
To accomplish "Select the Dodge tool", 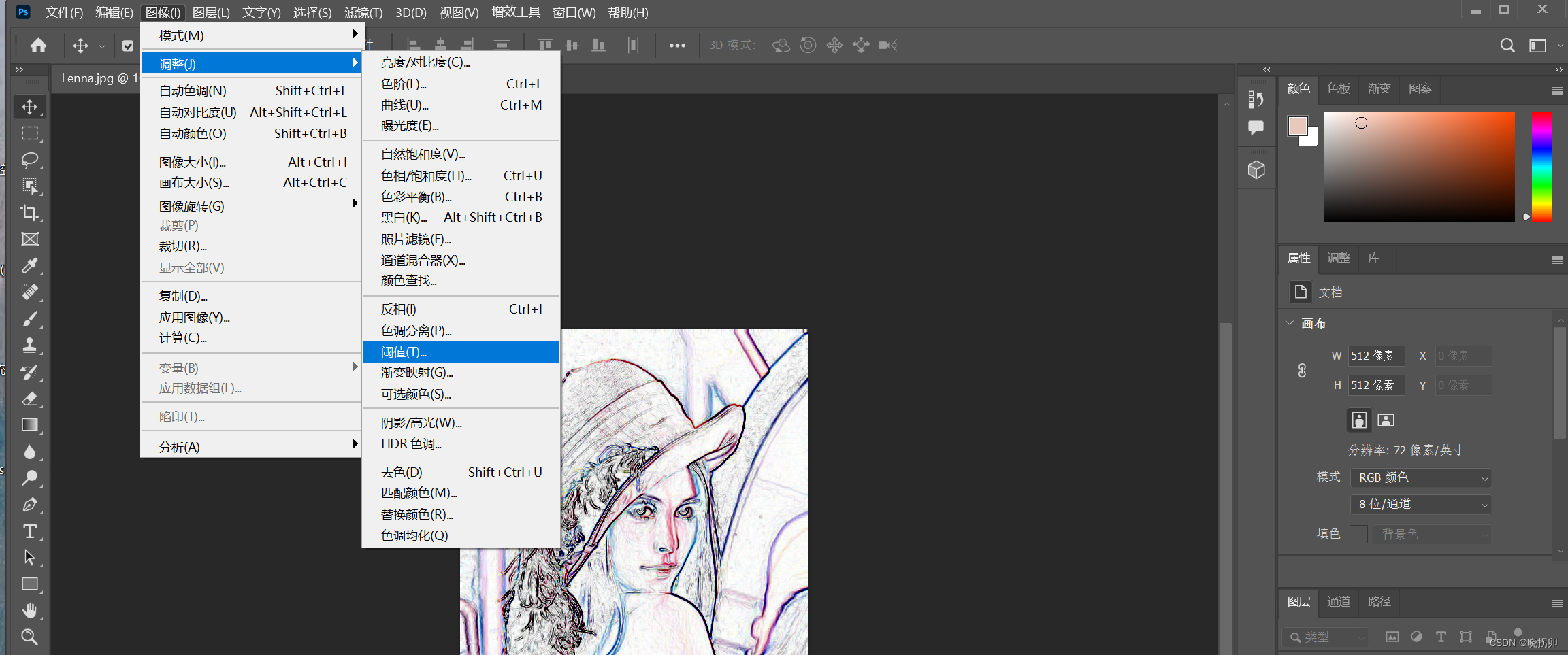I will (29, 478).
